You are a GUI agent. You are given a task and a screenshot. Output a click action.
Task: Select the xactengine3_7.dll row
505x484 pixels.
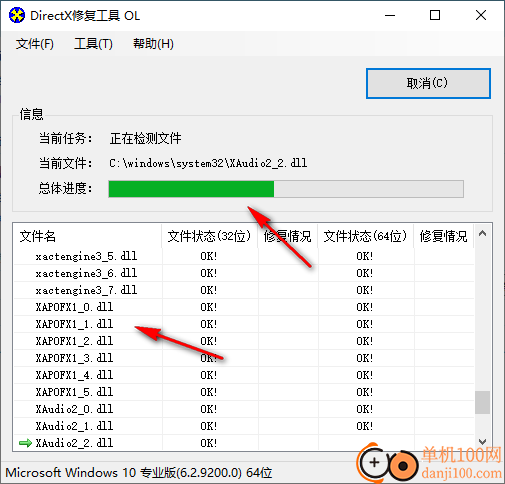click(244, 290)
